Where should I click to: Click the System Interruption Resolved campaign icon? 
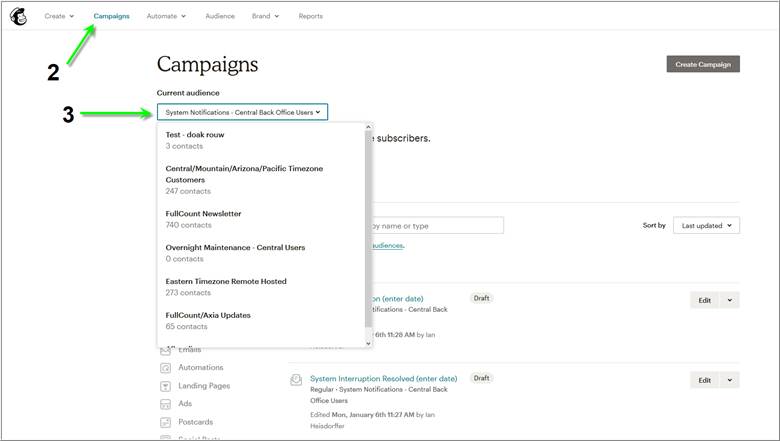tap(296, 380)
